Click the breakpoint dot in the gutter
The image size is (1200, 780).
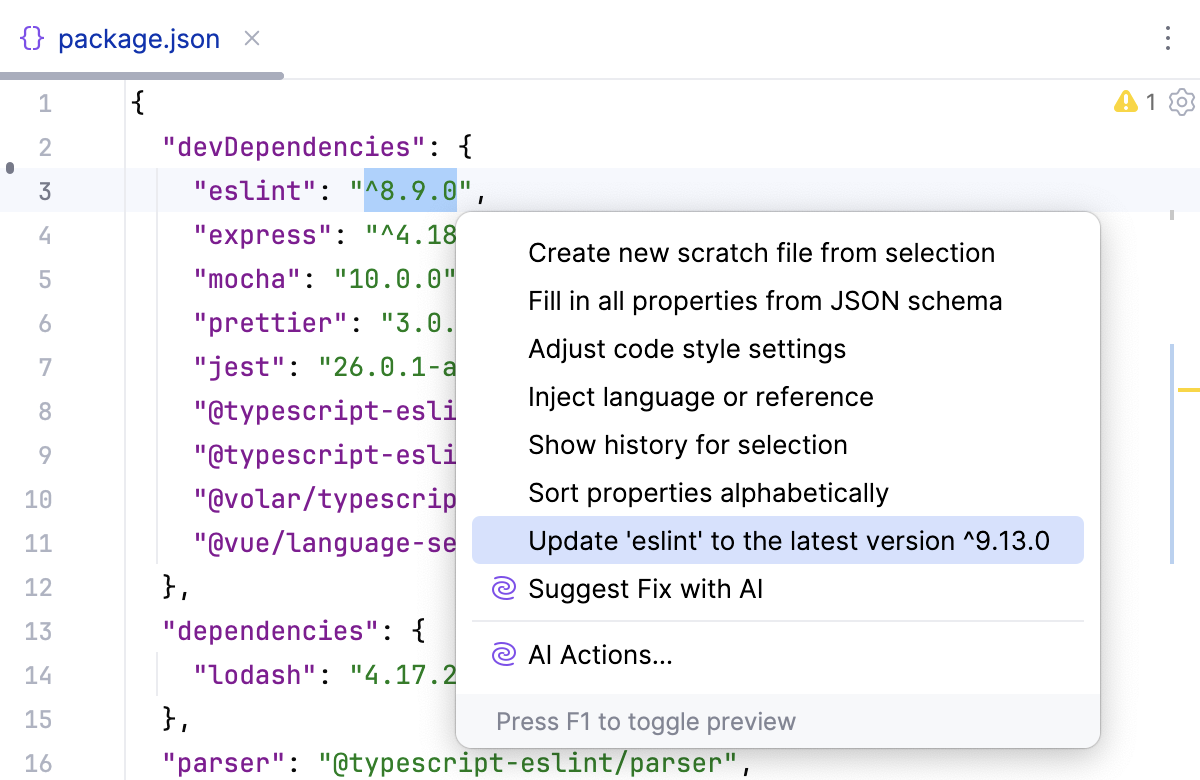point(8,169)
